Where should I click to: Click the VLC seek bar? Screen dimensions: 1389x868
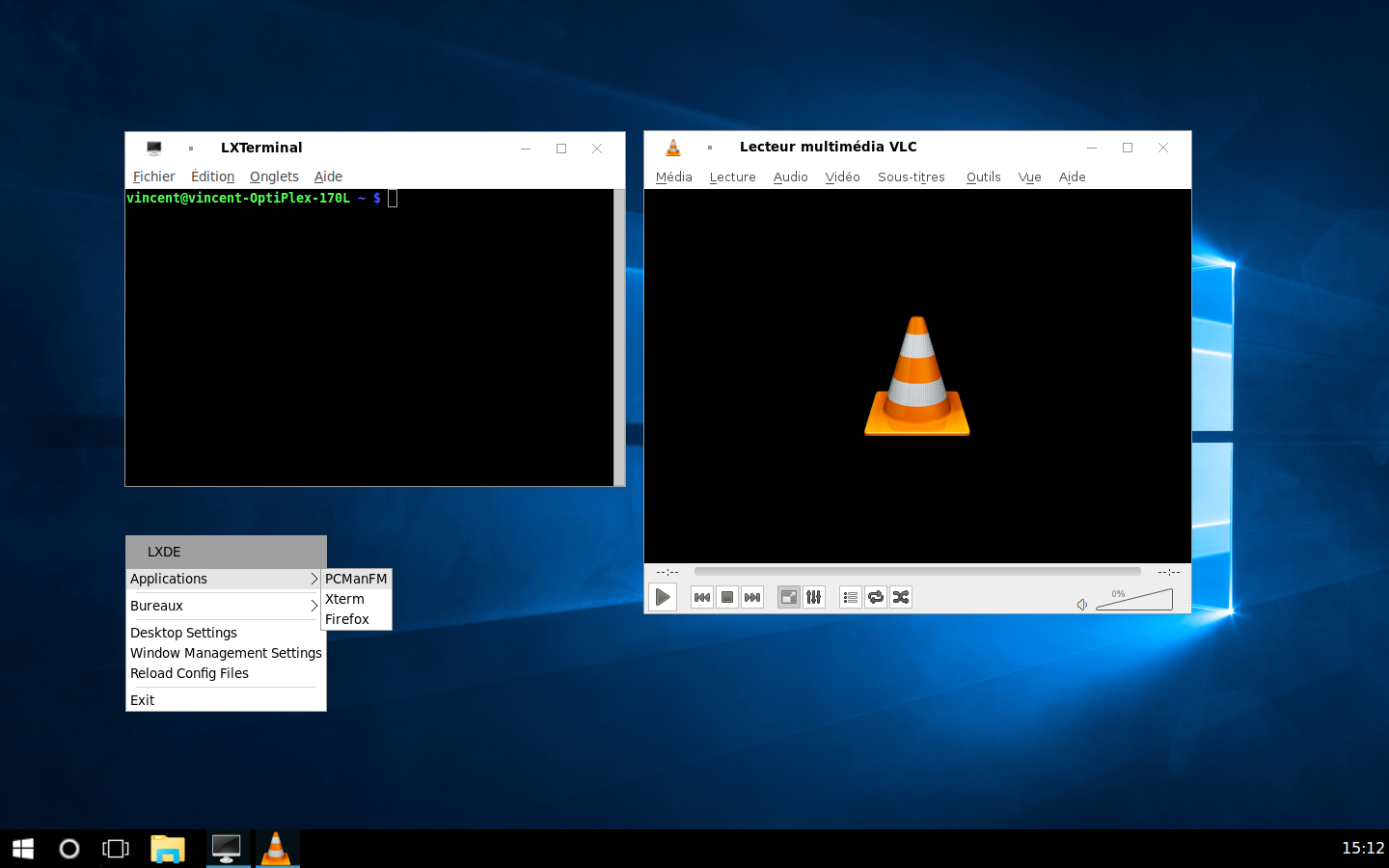click(917, 571)
